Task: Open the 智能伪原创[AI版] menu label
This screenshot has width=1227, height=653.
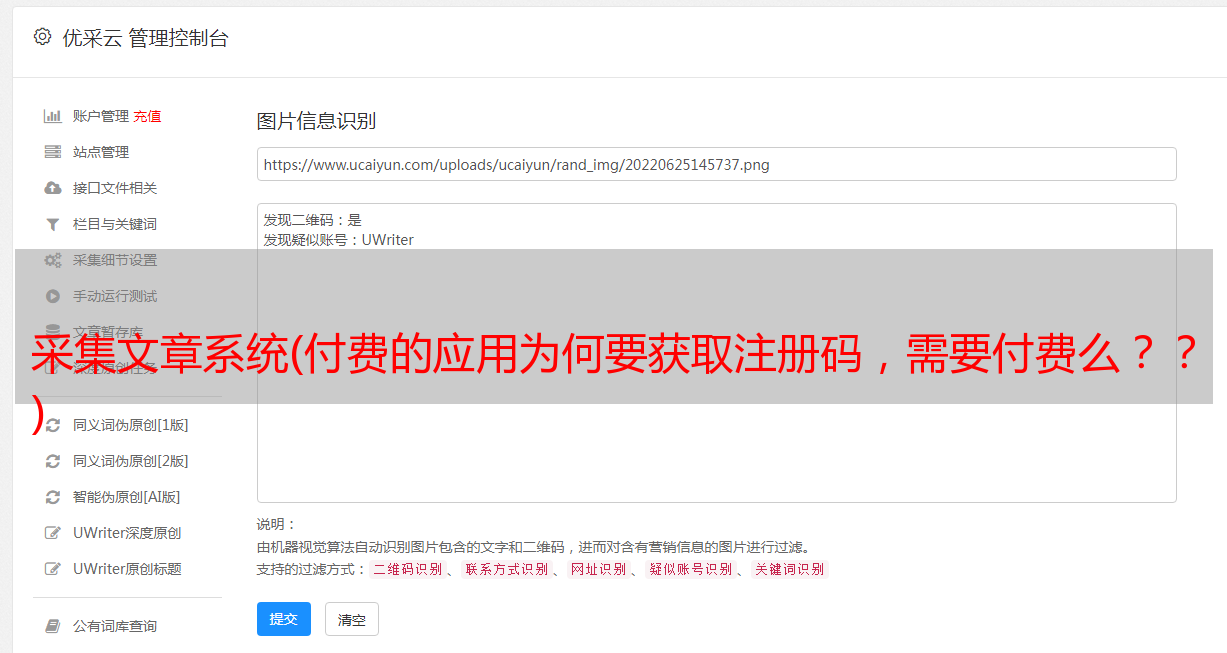Action: tap(127, 497)
